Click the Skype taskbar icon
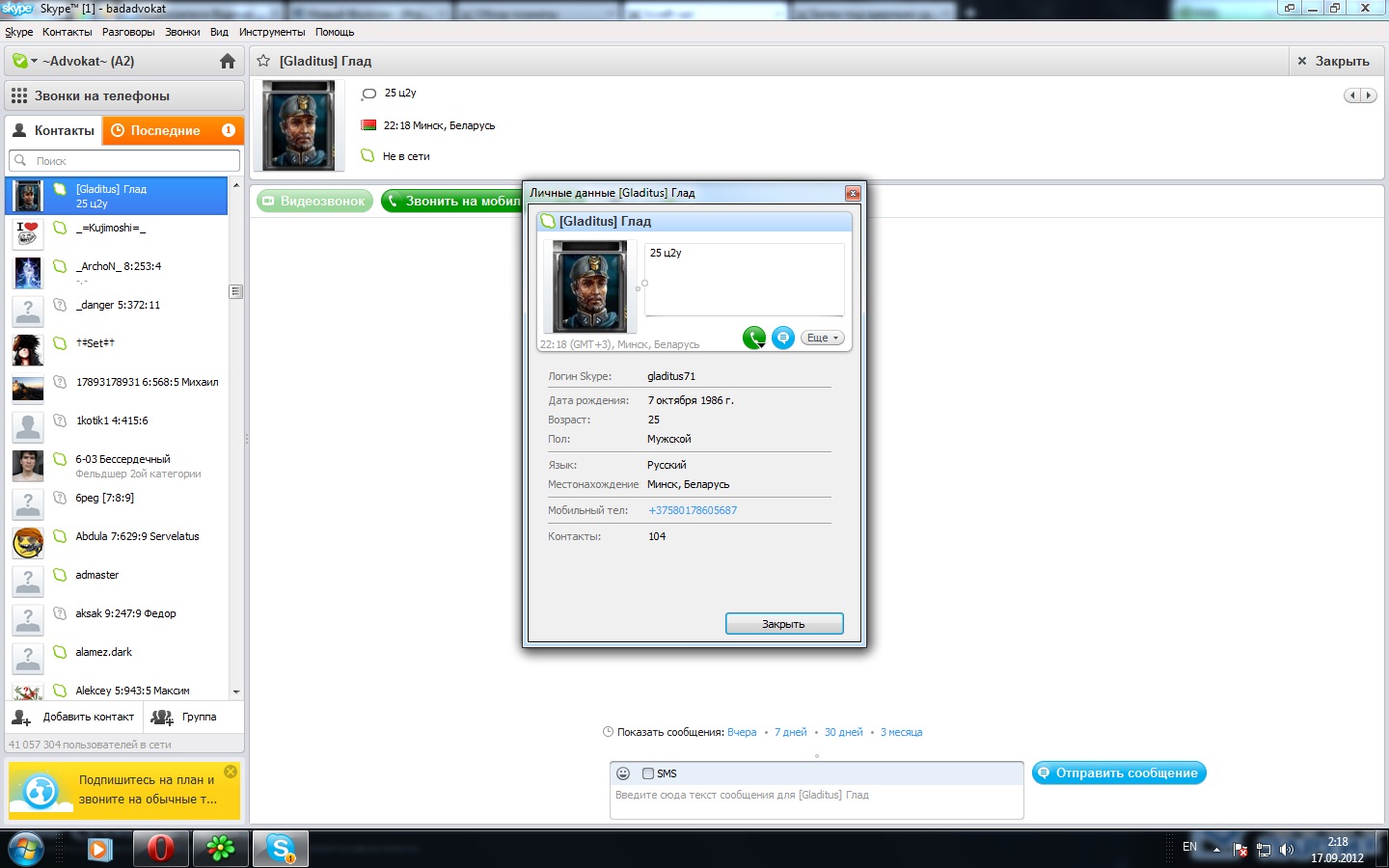Image resolution: width=1389 pixels, height=868 pixels. [281, 849]
